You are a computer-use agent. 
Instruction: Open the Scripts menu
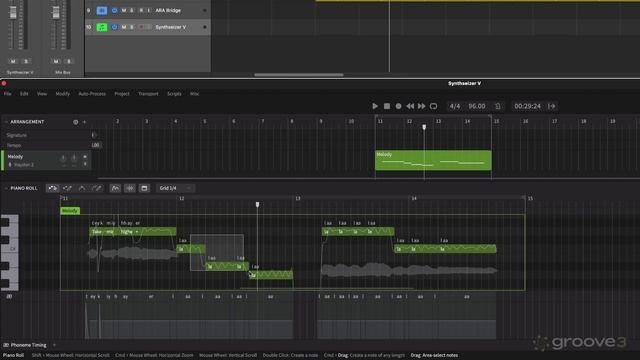tap(174, 94)
